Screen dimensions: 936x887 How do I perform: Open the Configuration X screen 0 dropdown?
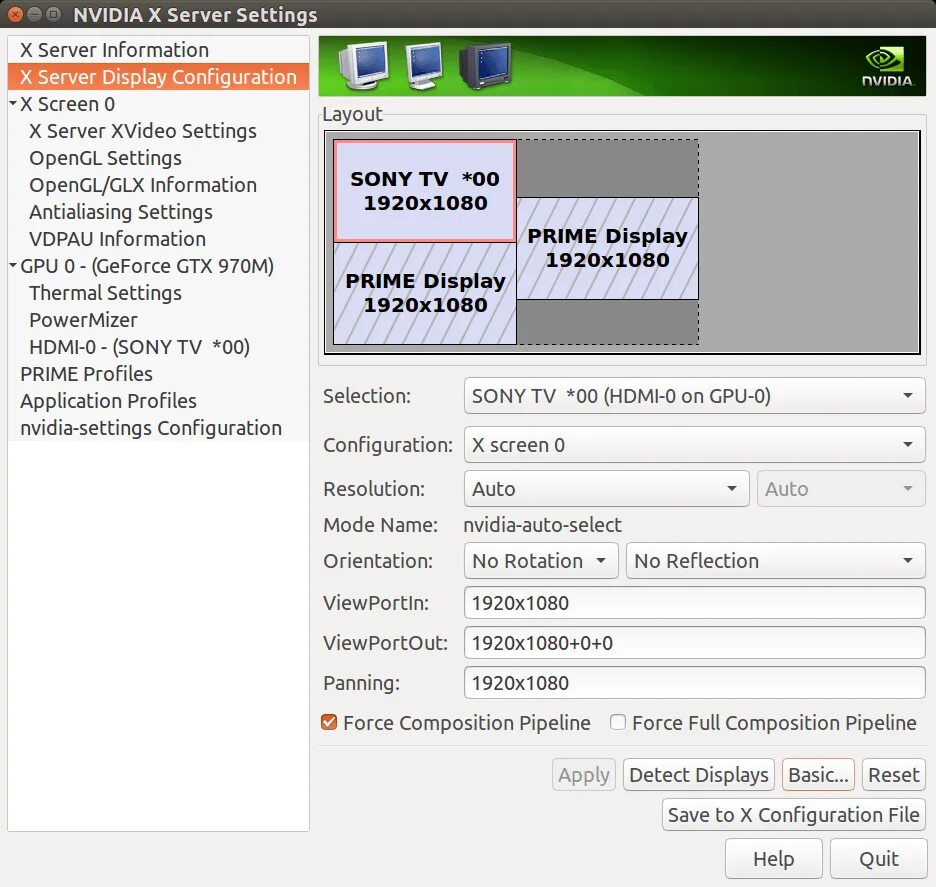tap(694, 445)
